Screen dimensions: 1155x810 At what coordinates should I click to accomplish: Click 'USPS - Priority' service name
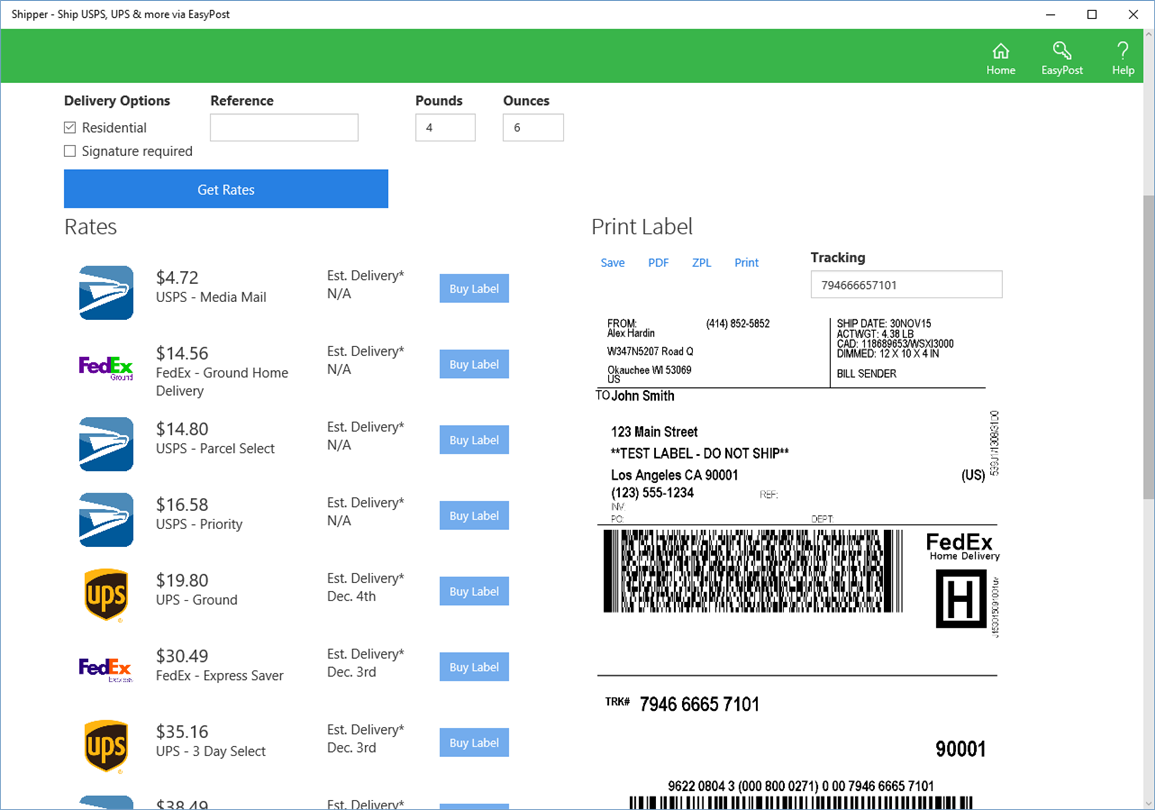point(199,524)
